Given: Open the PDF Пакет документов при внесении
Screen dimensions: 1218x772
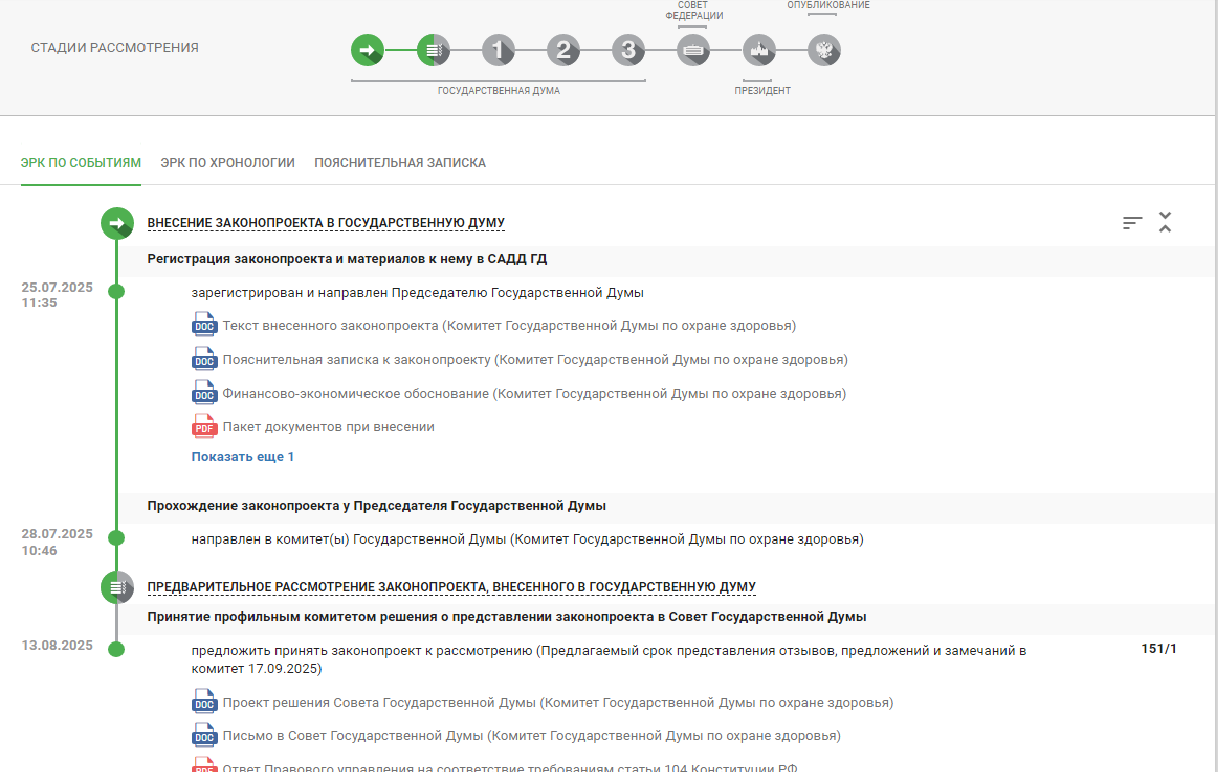Looking at the screenshot, I should point(328,427).
